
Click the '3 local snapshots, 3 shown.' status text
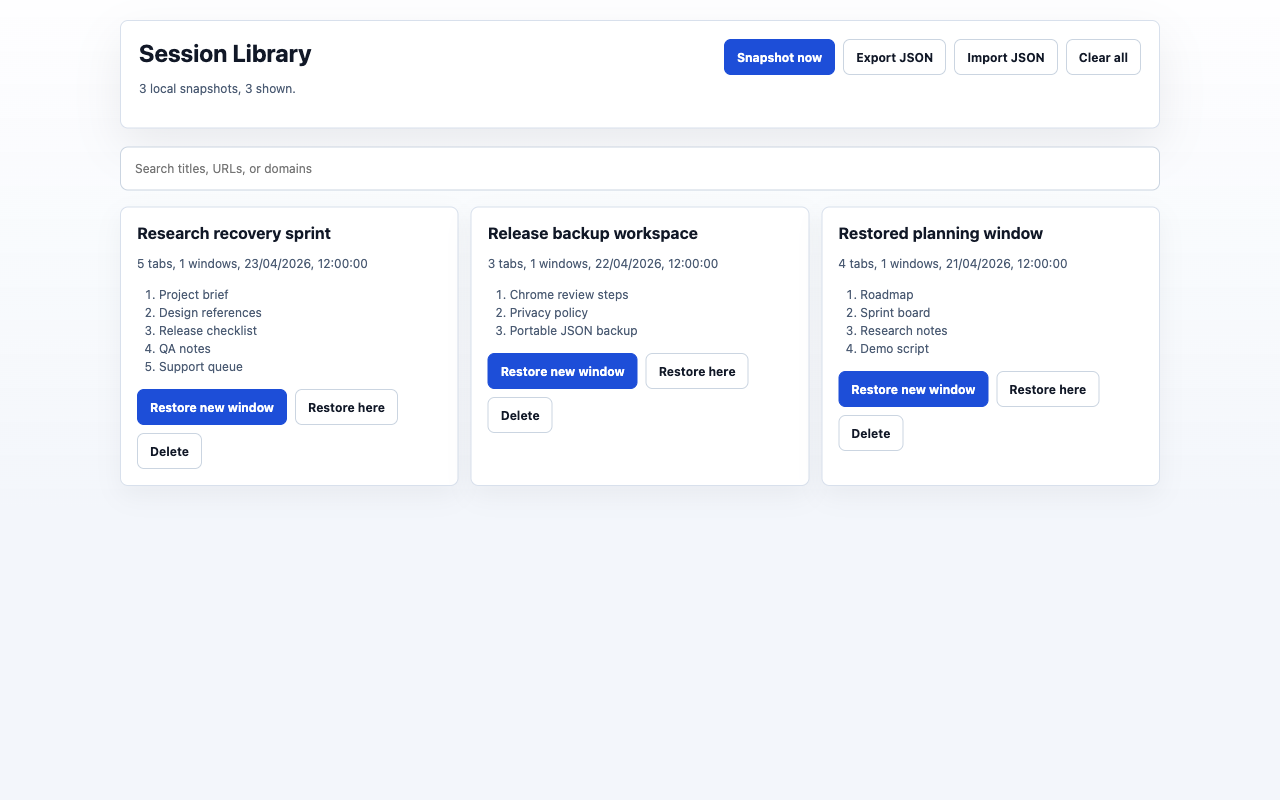pyautogui.click(x=217, y=89)
